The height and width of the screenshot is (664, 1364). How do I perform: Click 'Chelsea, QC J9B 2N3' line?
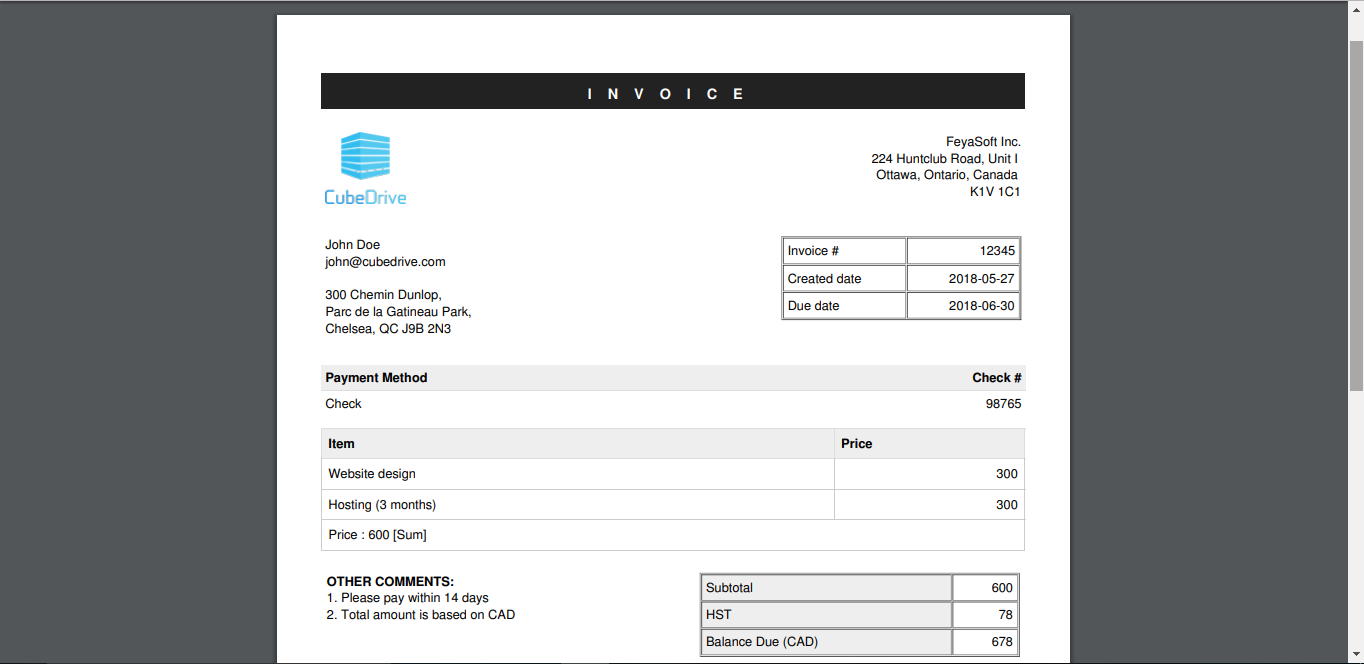(388, 328)
